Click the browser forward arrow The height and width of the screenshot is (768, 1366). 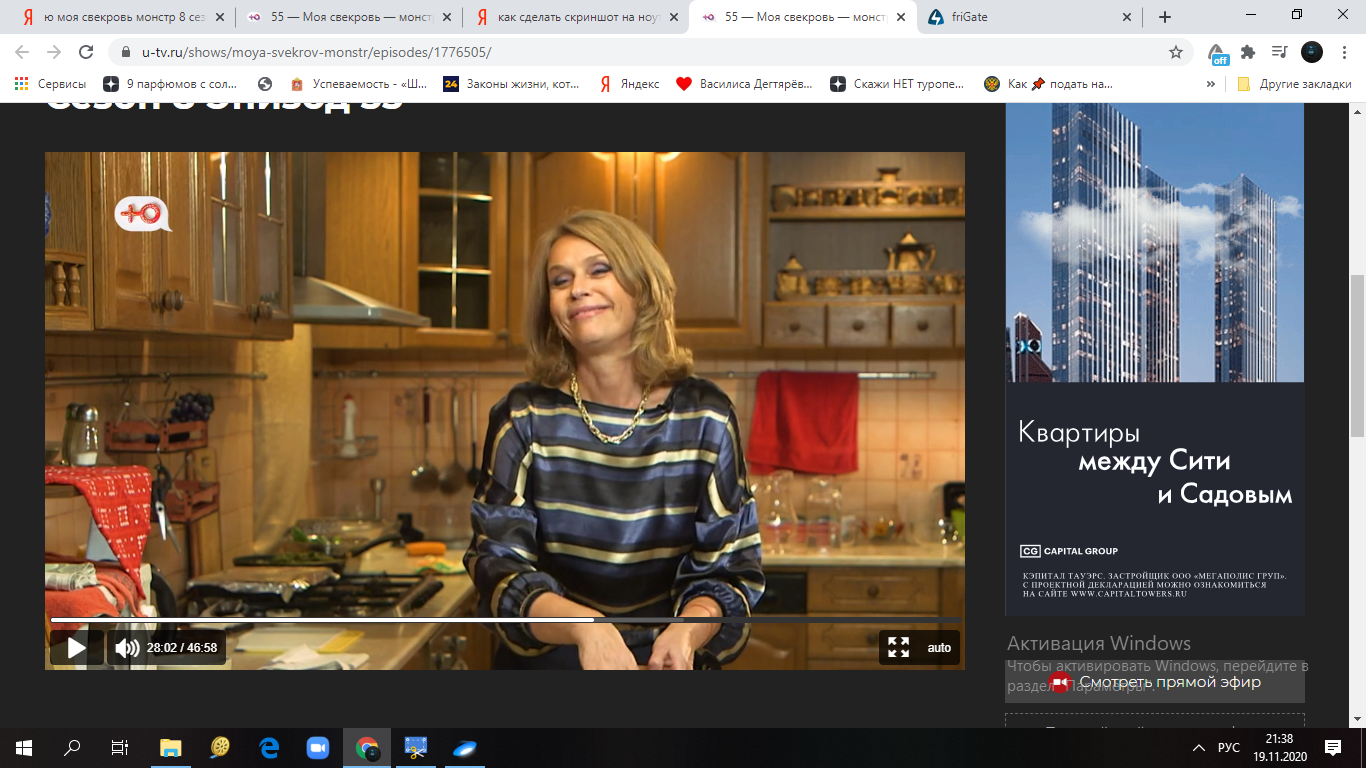tap(54, 52)
